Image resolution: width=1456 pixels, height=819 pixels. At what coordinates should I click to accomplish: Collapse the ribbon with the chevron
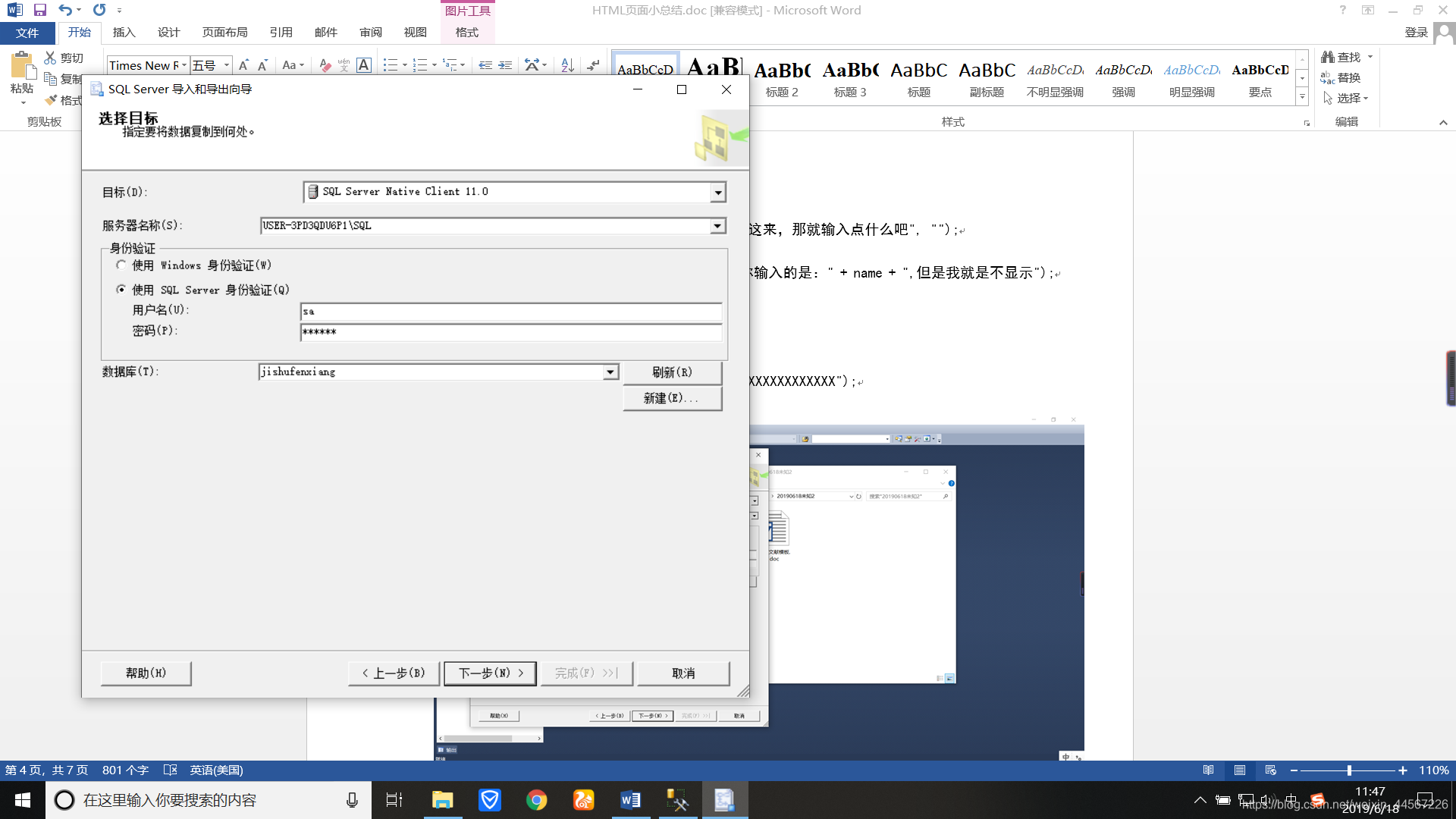[1443, 122]
